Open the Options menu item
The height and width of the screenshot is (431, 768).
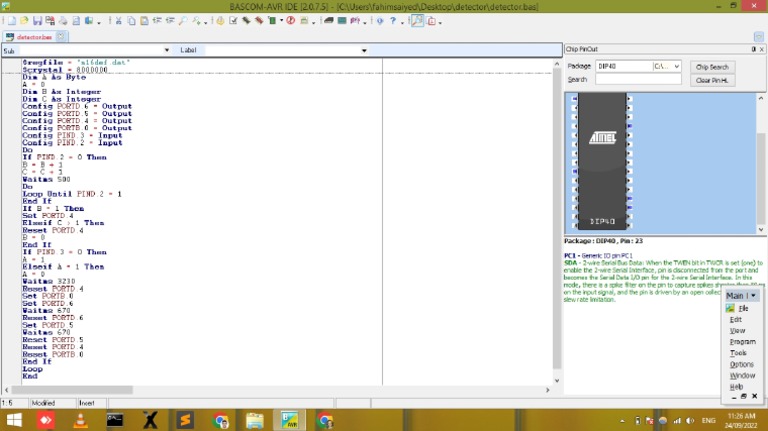741,364
